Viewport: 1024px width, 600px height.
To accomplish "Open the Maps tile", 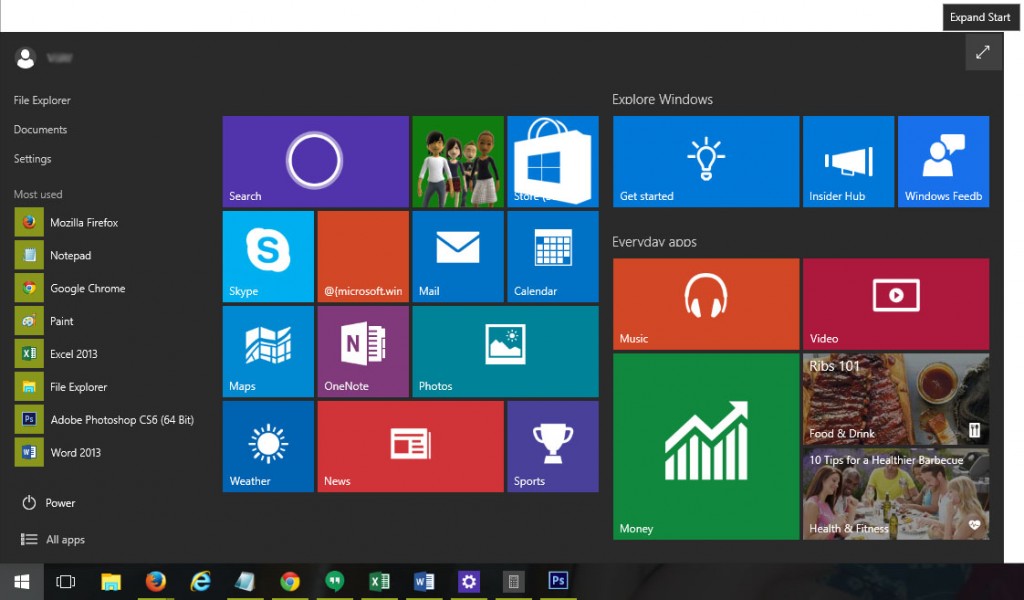I will point(268,351).
